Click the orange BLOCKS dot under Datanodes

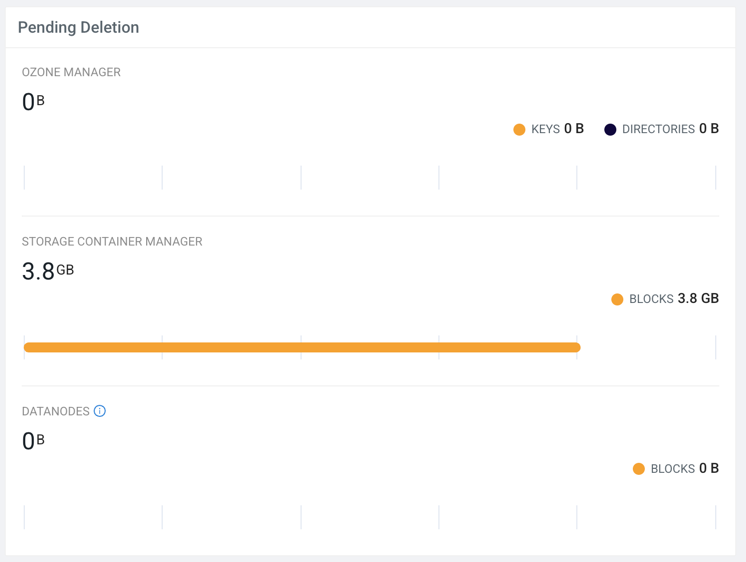[639, 469]
